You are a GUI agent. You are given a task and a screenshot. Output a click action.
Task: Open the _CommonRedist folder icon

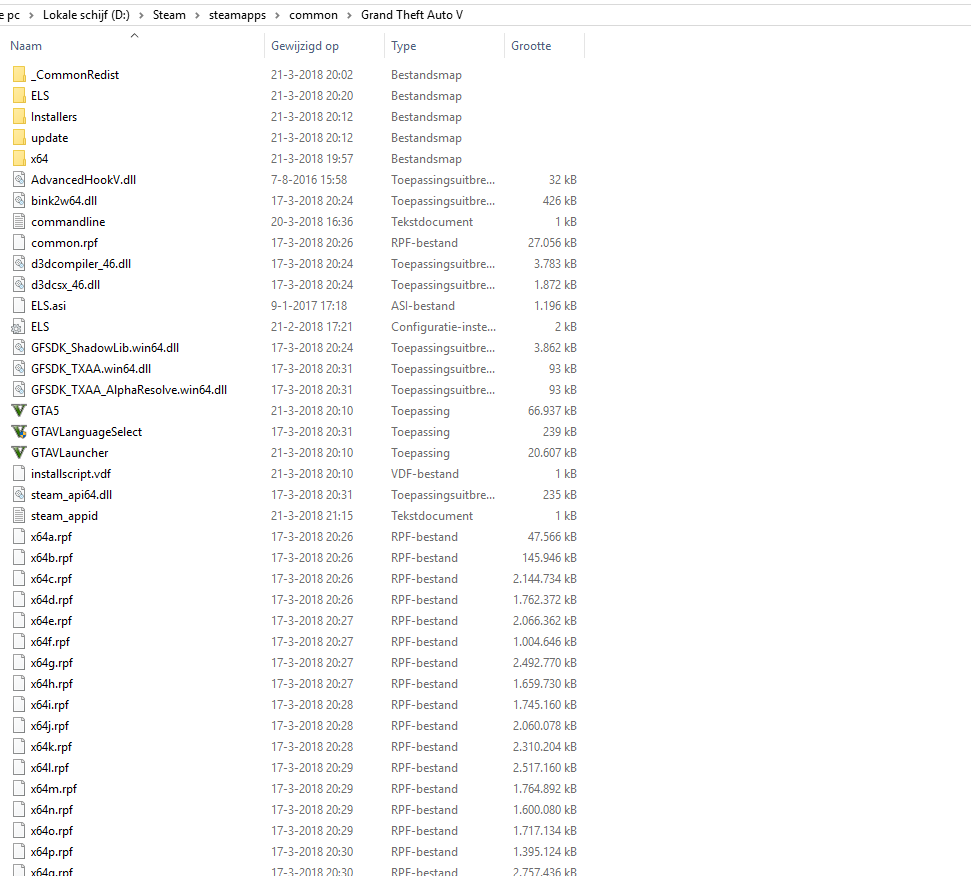click(x=19, y=75)
